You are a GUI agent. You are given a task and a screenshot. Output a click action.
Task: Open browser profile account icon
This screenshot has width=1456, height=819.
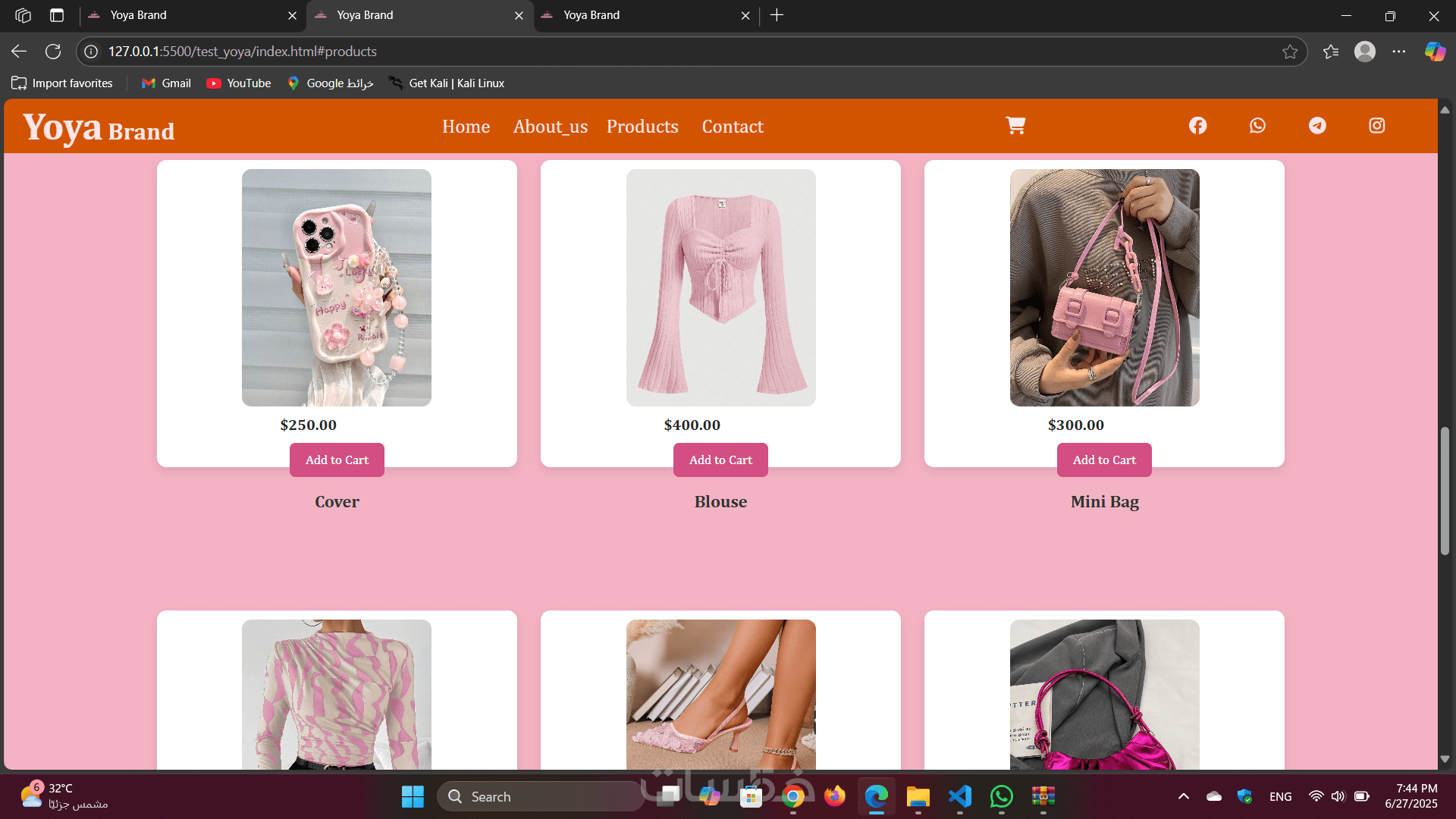click(x=1364, y=52)
